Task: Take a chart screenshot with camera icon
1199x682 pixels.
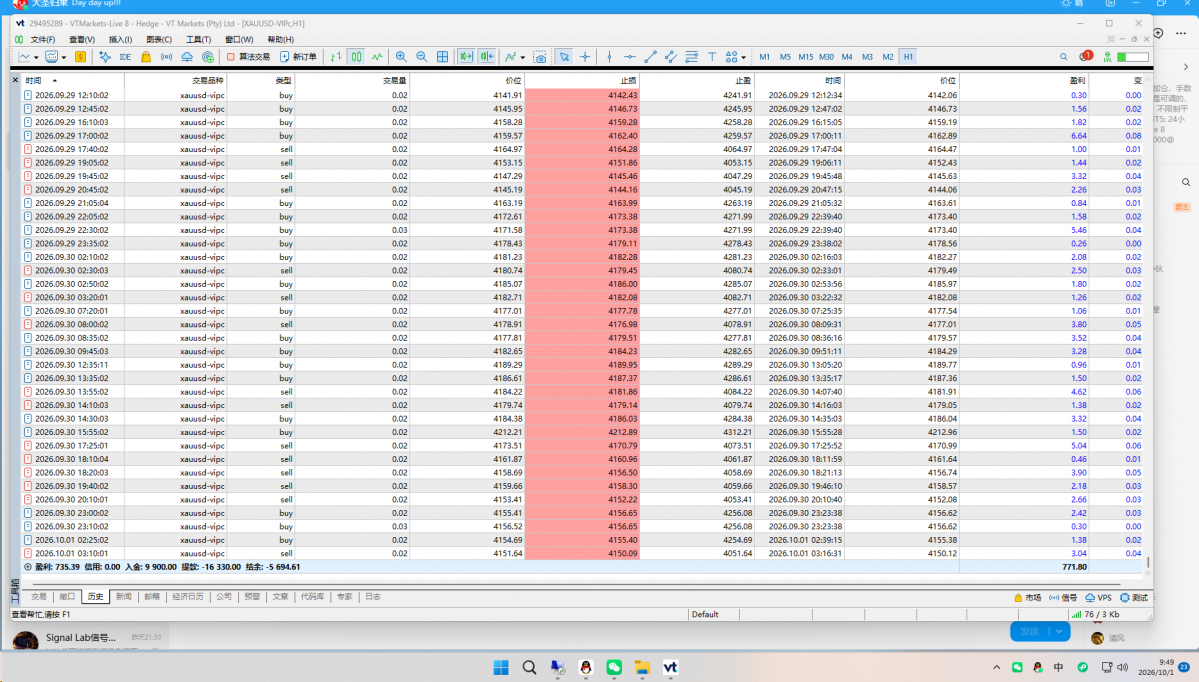Action: (x=540, y=57)
